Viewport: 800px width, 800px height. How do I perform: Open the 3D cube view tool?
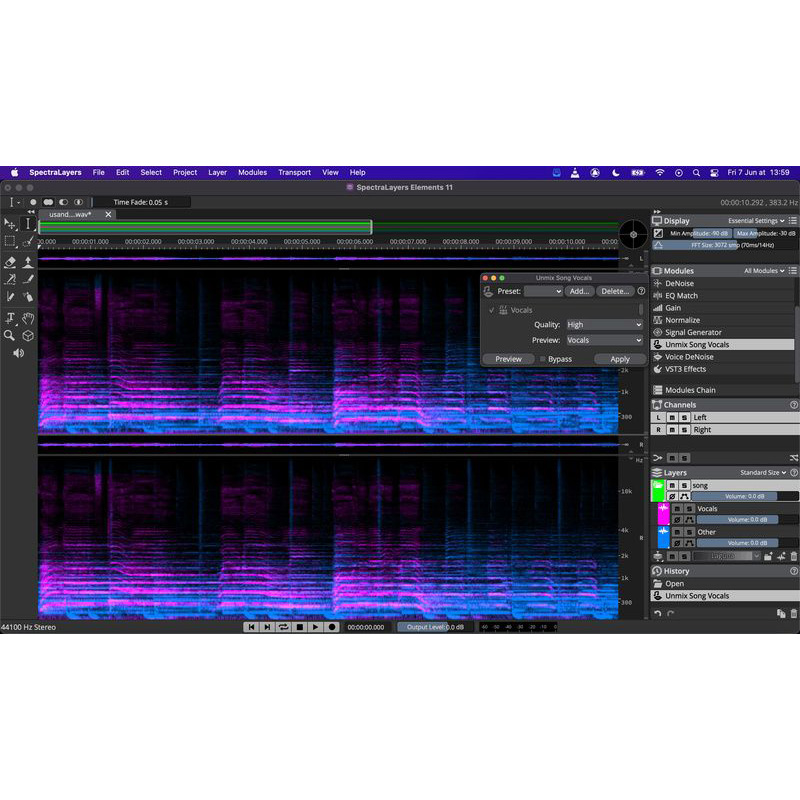[28, 336]
